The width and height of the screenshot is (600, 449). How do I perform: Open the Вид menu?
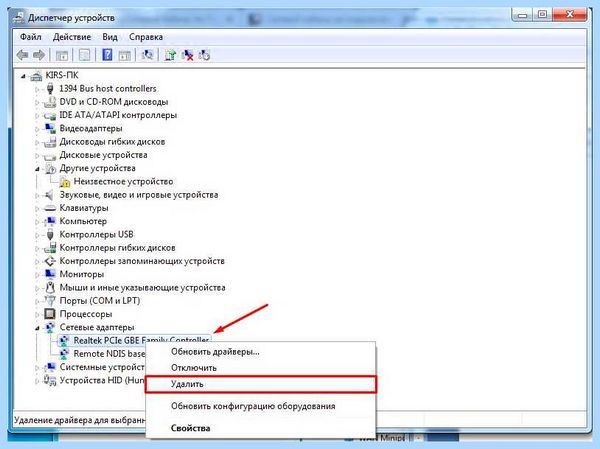click(x=110, y=37)
